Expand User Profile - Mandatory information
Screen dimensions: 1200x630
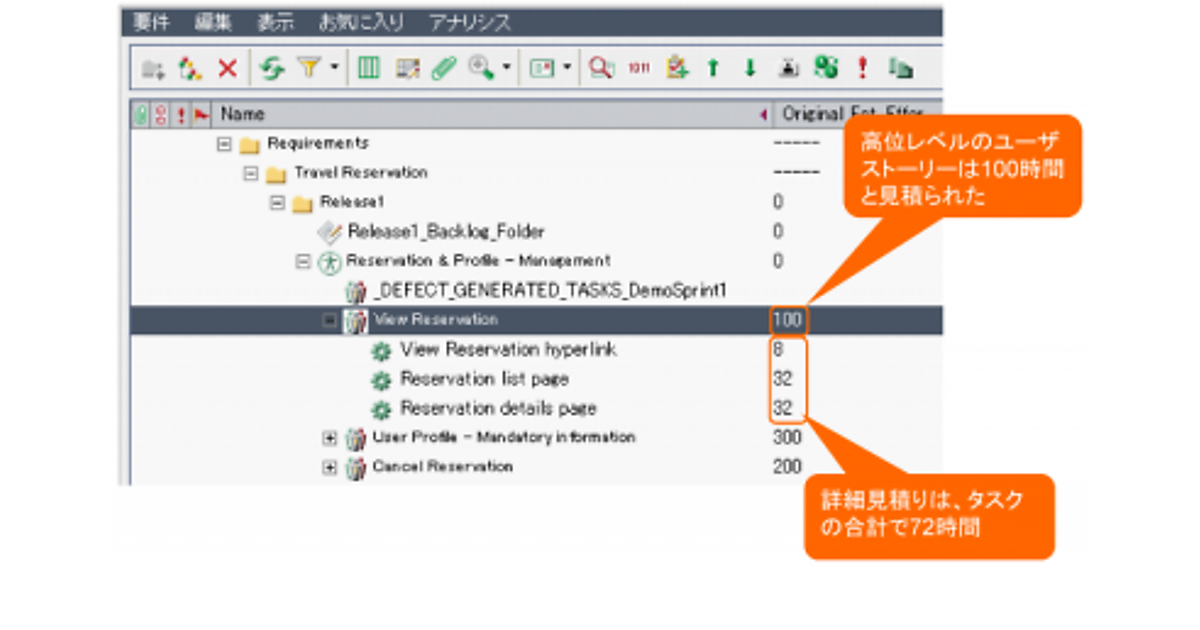[x=330, y=438]
